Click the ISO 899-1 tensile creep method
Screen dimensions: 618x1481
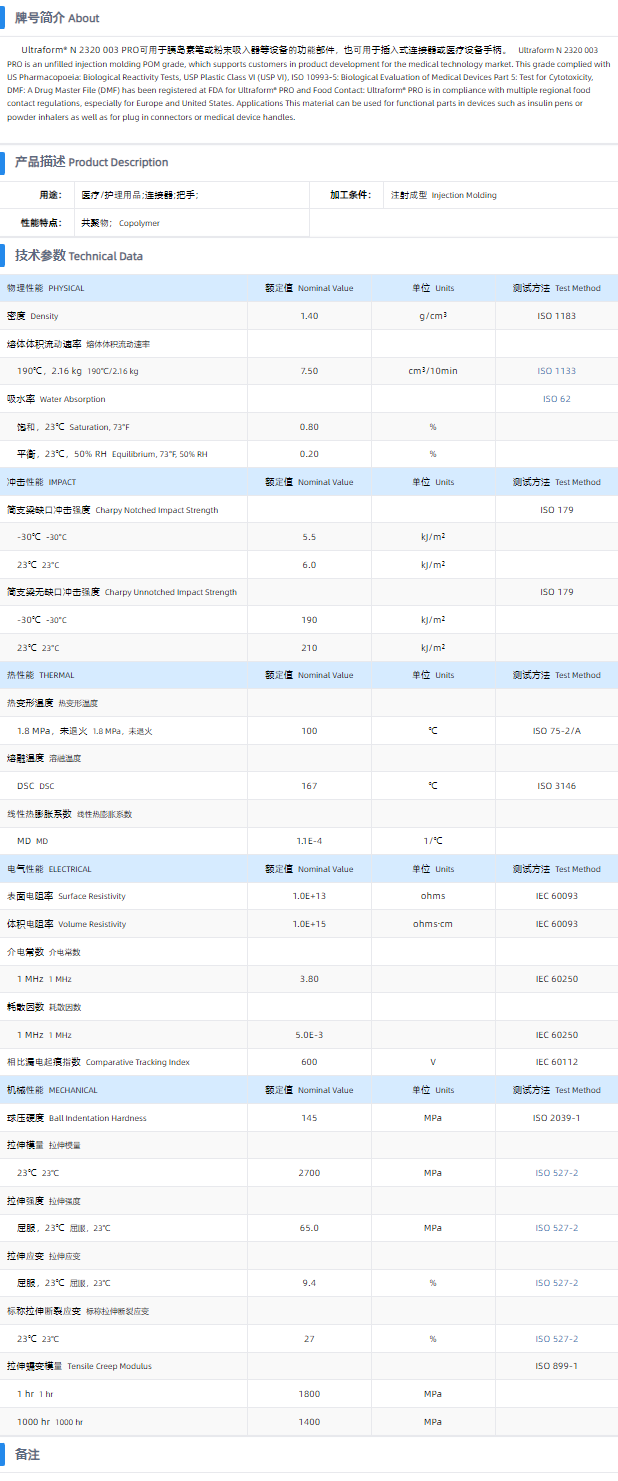(x=556, y=1366)
